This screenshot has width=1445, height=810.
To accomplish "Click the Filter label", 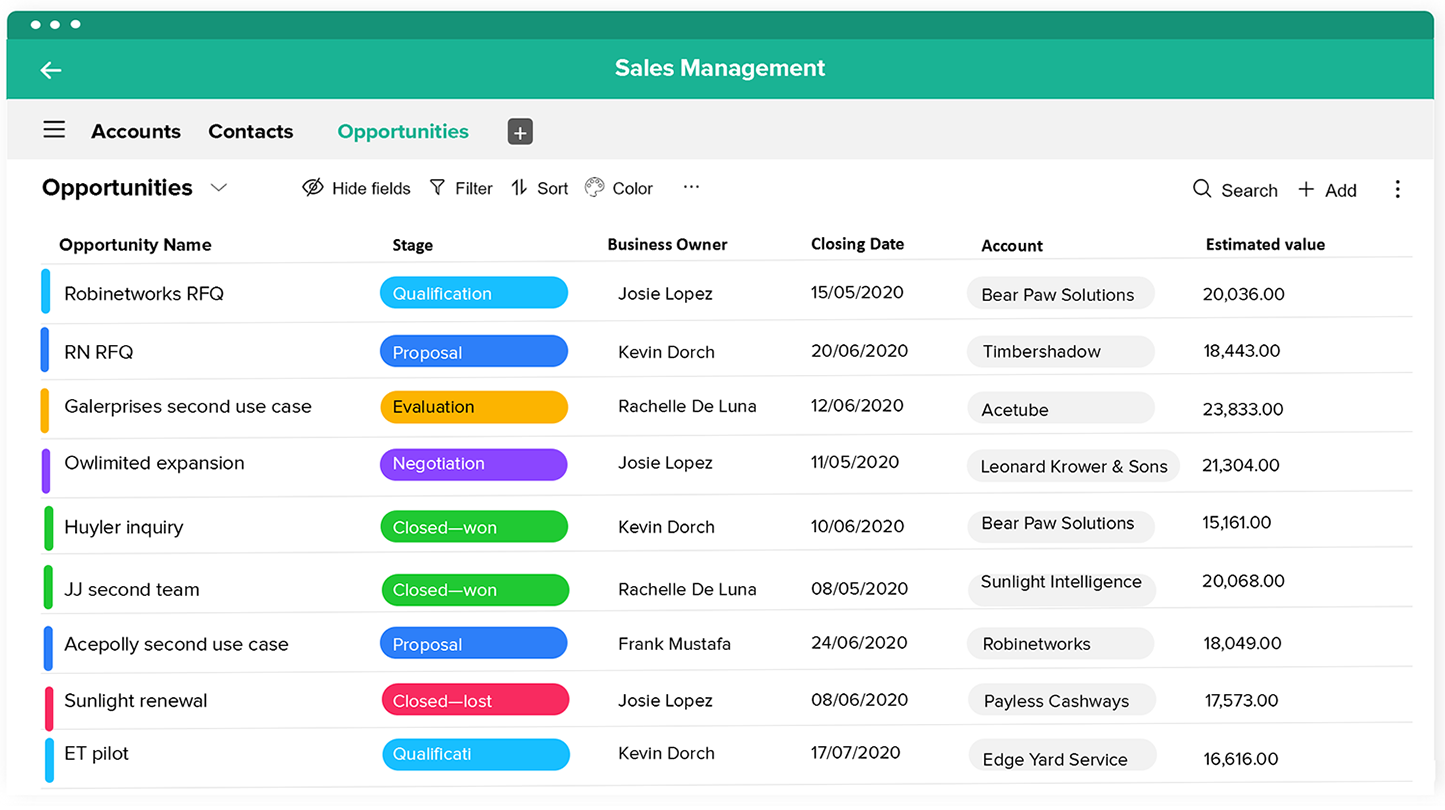I will tap(474, 188).
